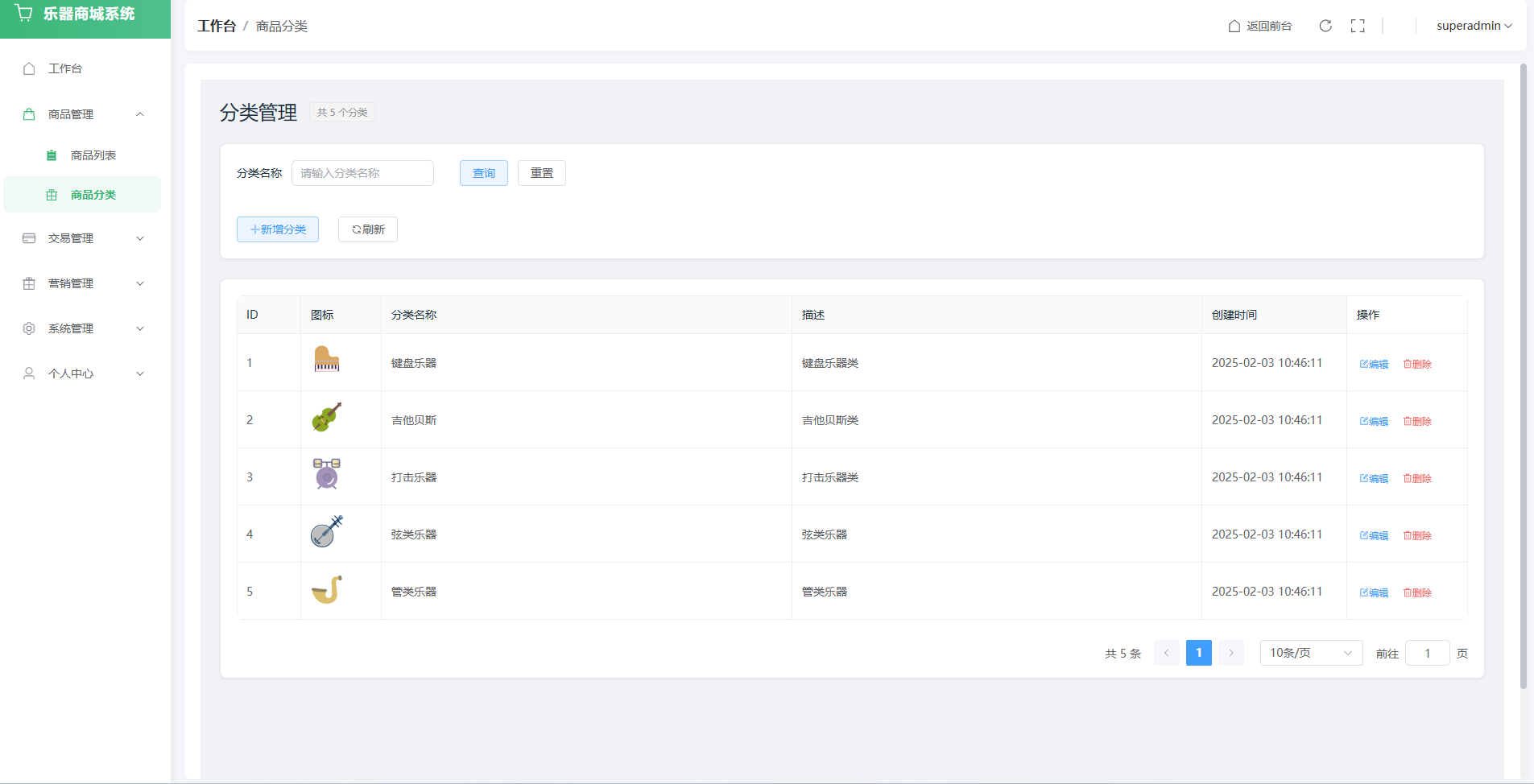Open 商品列表 in the sidebar
The width and height of the screenshot is (1534, 784).
point(93,155)
